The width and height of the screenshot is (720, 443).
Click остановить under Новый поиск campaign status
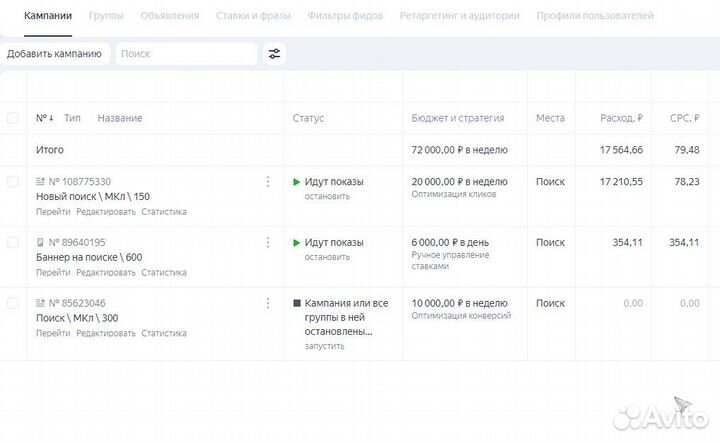coord(327,196)
